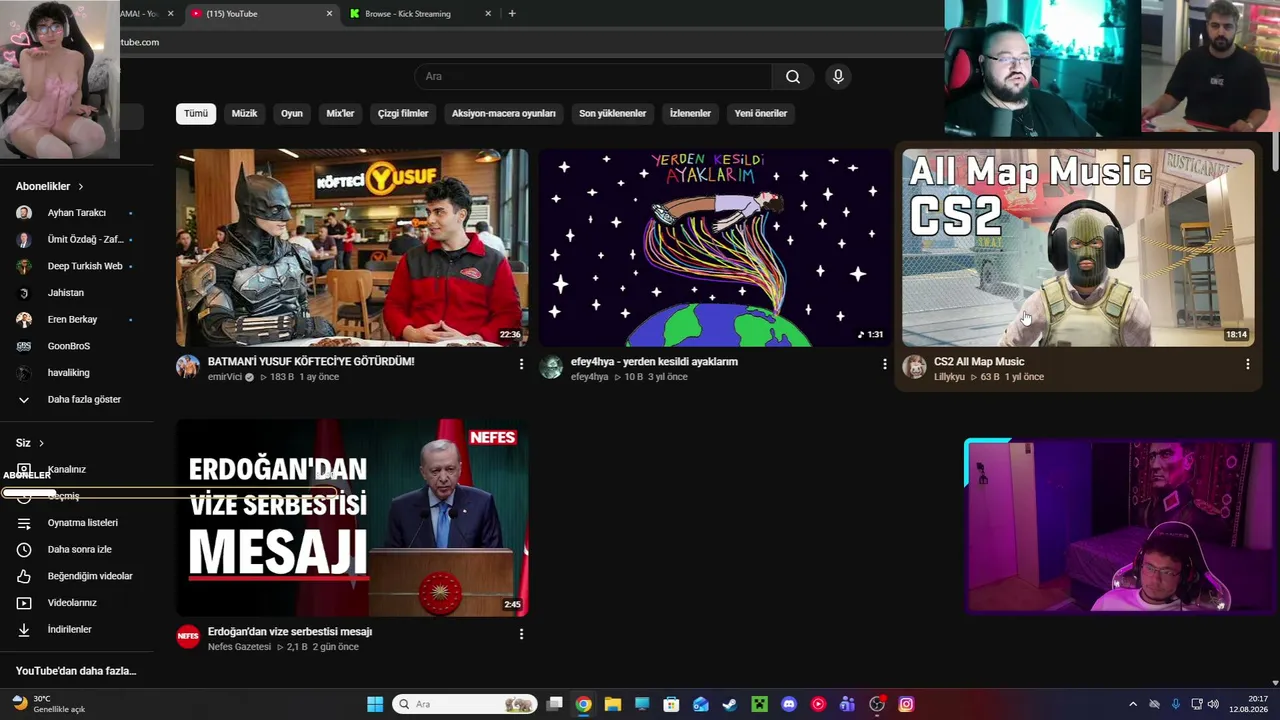Open options menu for the BATMAN'İ YUSUF KÖFTECİ'YE video
Image resolution: width=1280 pixels, height=720 pixels.
(x=521, y=365)
